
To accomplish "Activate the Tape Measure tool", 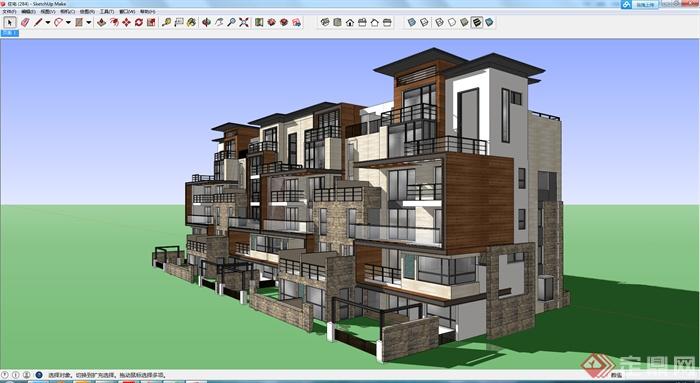I will point(167,22).
